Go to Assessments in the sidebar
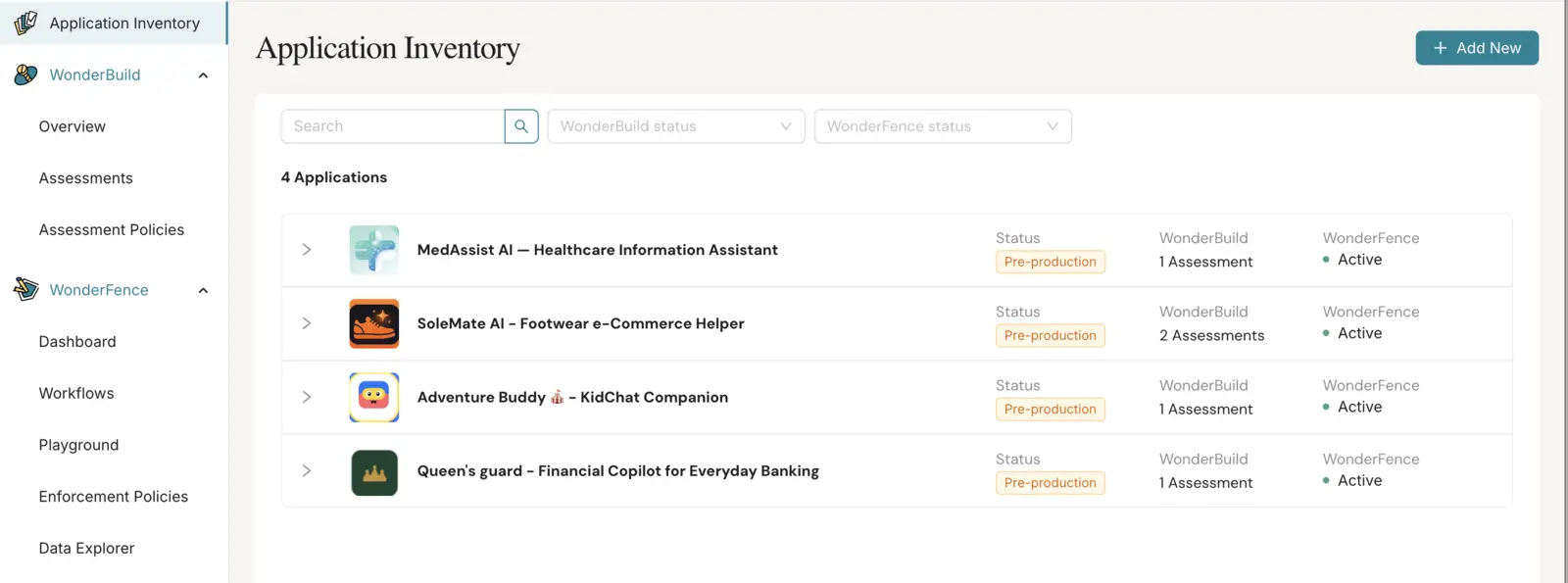Image resolution: width=1568 pixels, height=583 pixels. click(86, 178)
